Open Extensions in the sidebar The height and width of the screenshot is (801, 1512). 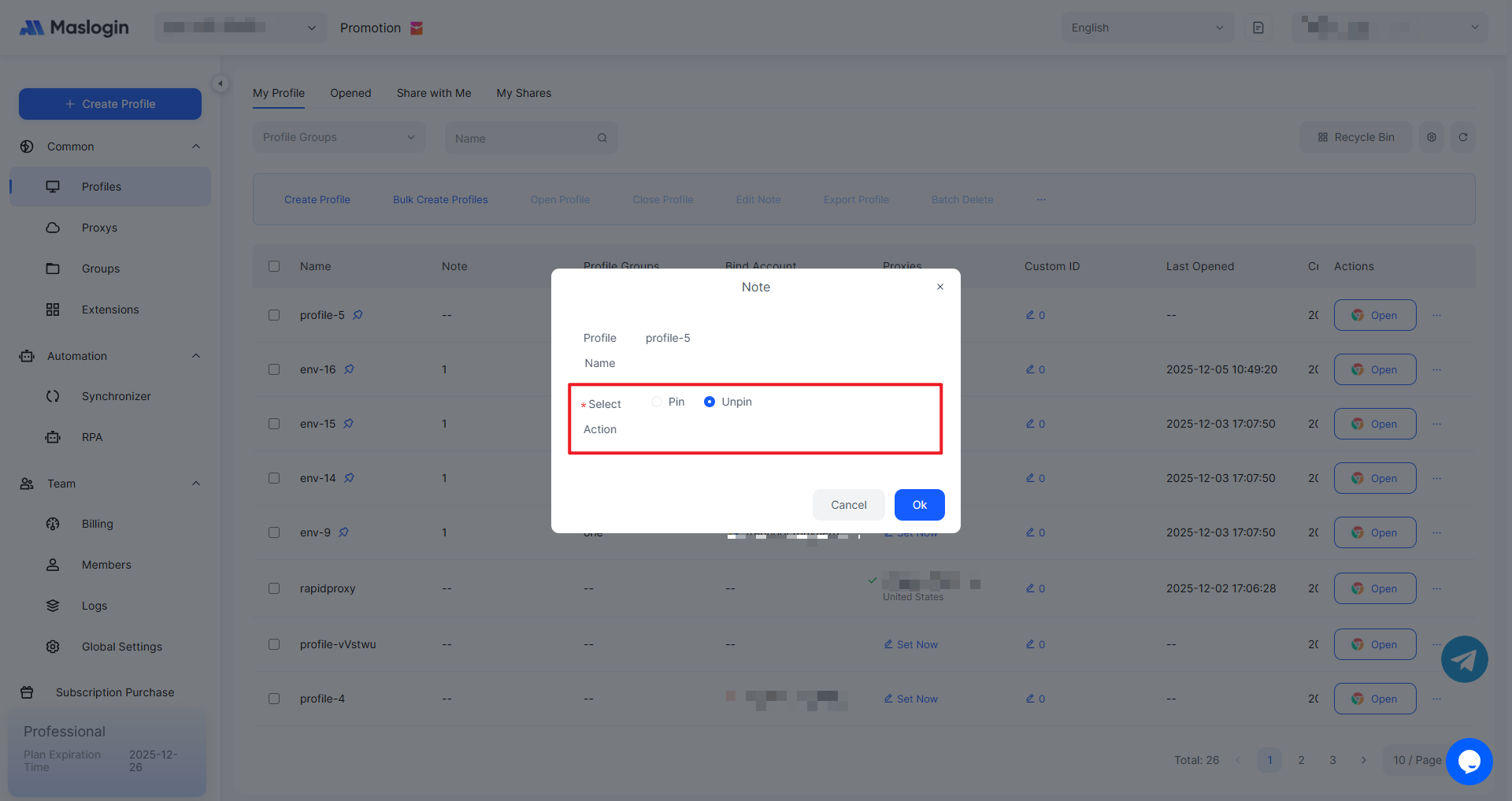click(110, 310)
